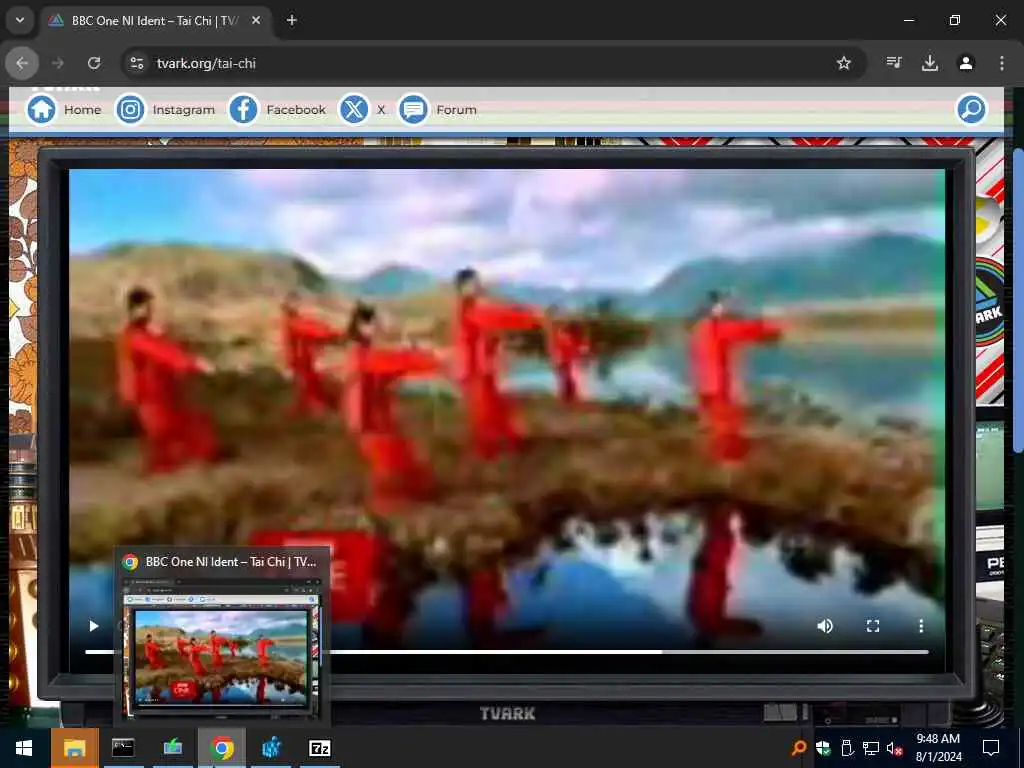Open the Command Prompt taskbar icon

(123, 748)
